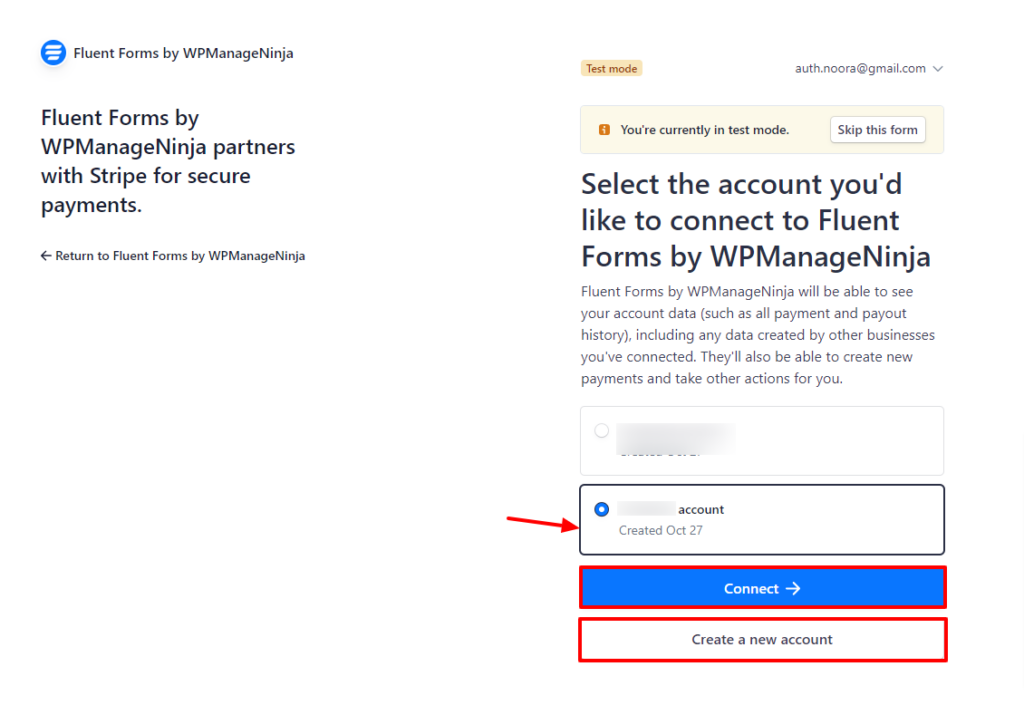Expand the account menu chevron near the email
Image resolution: width=1024 pixels, height=705 pixels.
click(938, 69)
